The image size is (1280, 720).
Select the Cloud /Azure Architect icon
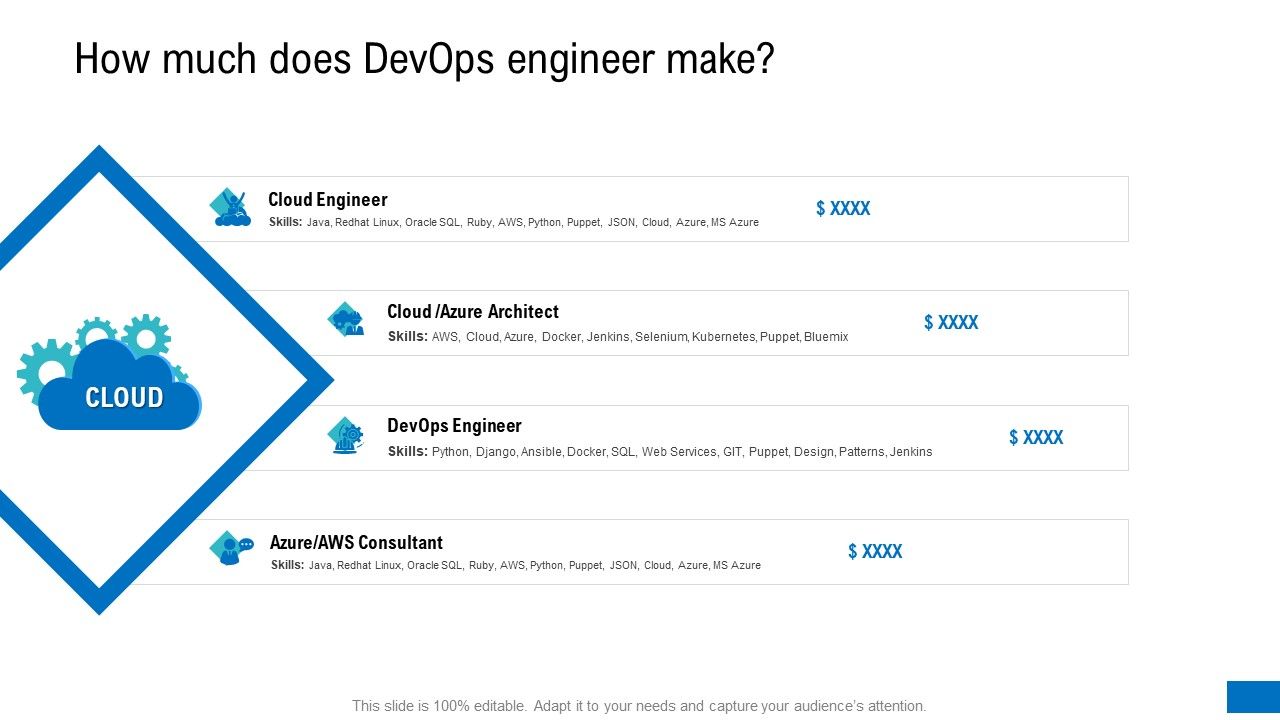pyautogui.click(x=347, y=320)
